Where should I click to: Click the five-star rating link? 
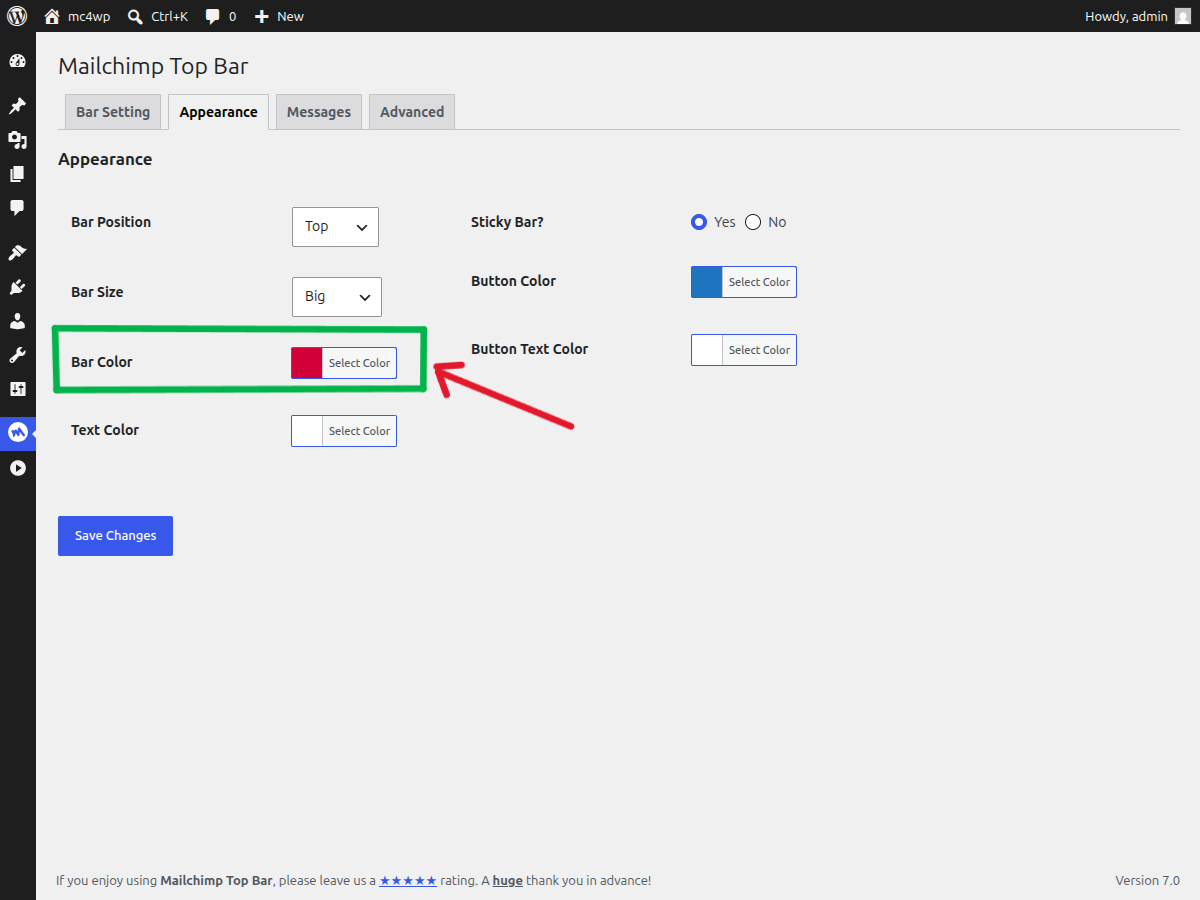tap(408, 881)
